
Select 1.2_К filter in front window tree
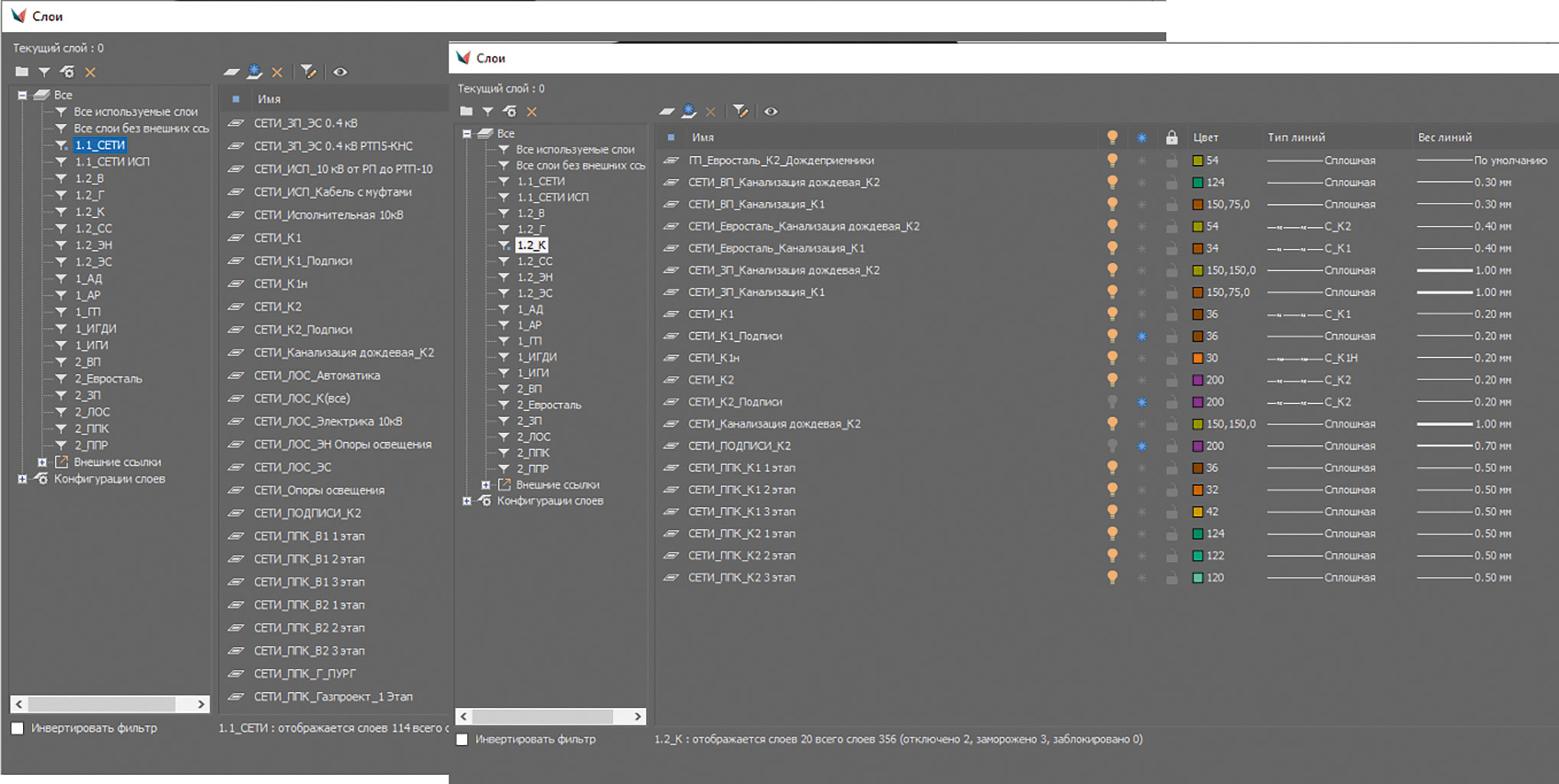pyautogui.click(x=532, y=246)
